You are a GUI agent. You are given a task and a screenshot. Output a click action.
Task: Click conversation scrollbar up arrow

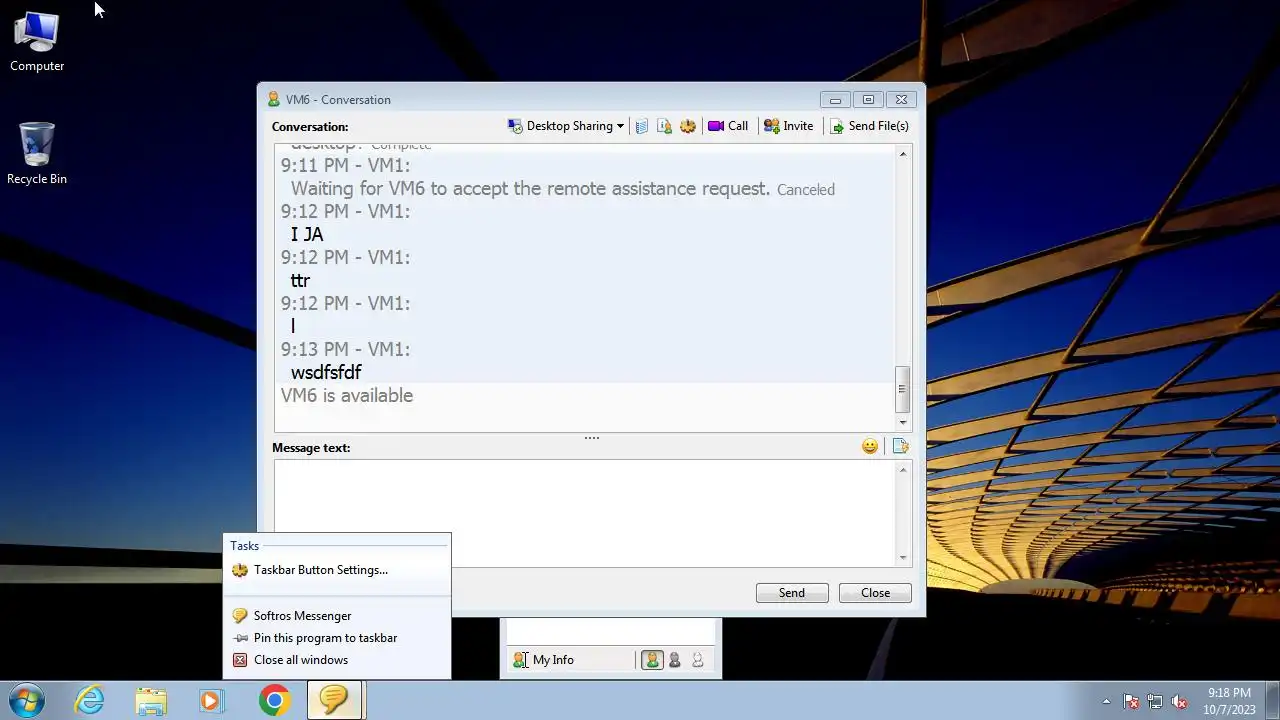click(x=903, y=153)
